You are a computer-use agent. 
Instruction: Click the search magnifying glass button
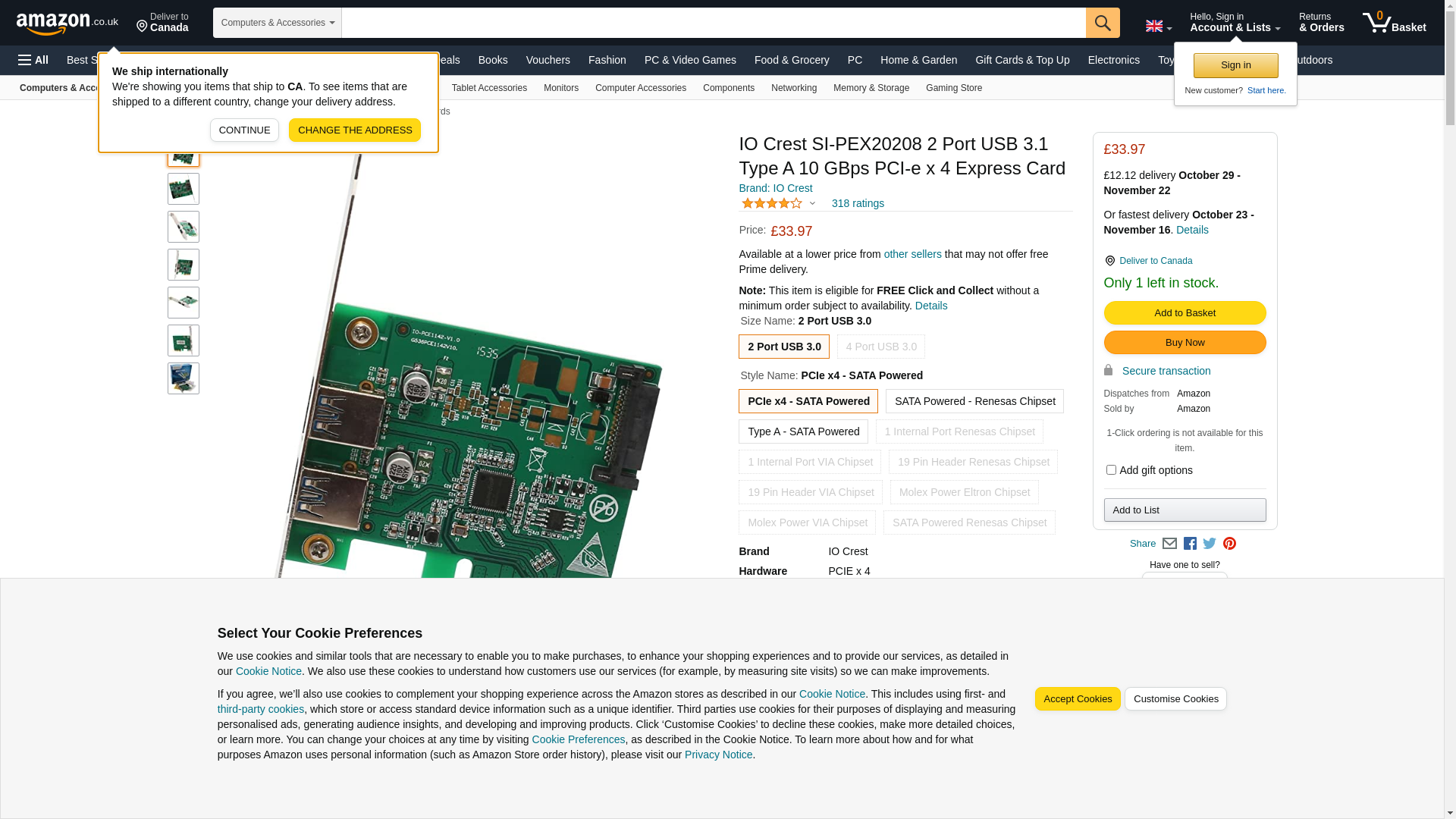click(1102, 23)
